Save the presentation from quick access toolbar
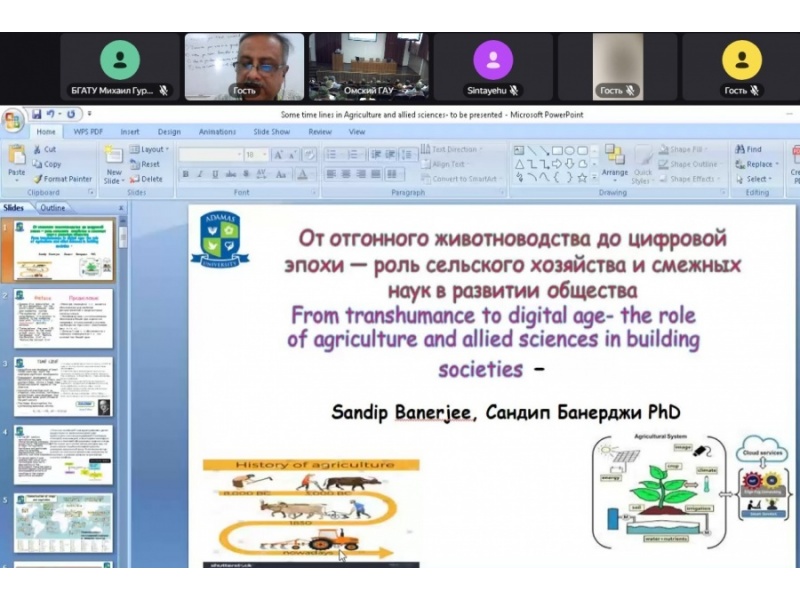The height and width of the screenshot is (600, 800). point(37,115)
